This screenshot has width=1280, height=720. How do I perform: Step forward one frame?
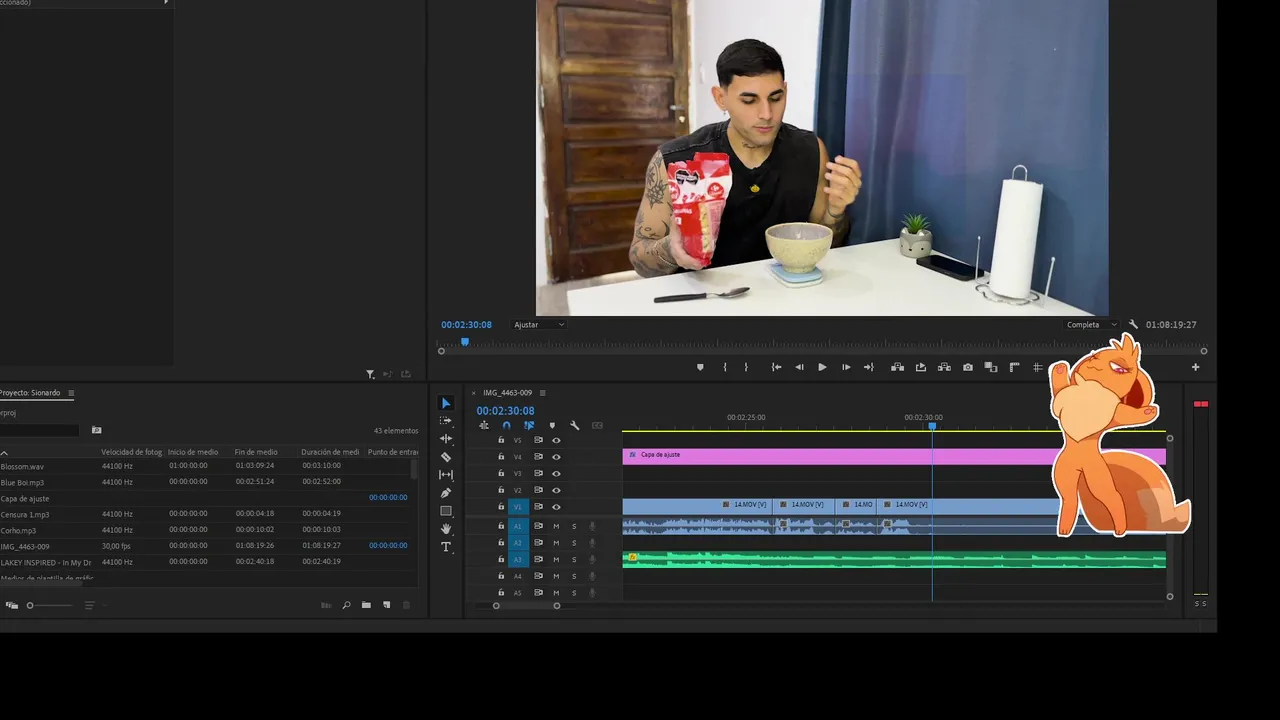846,367
